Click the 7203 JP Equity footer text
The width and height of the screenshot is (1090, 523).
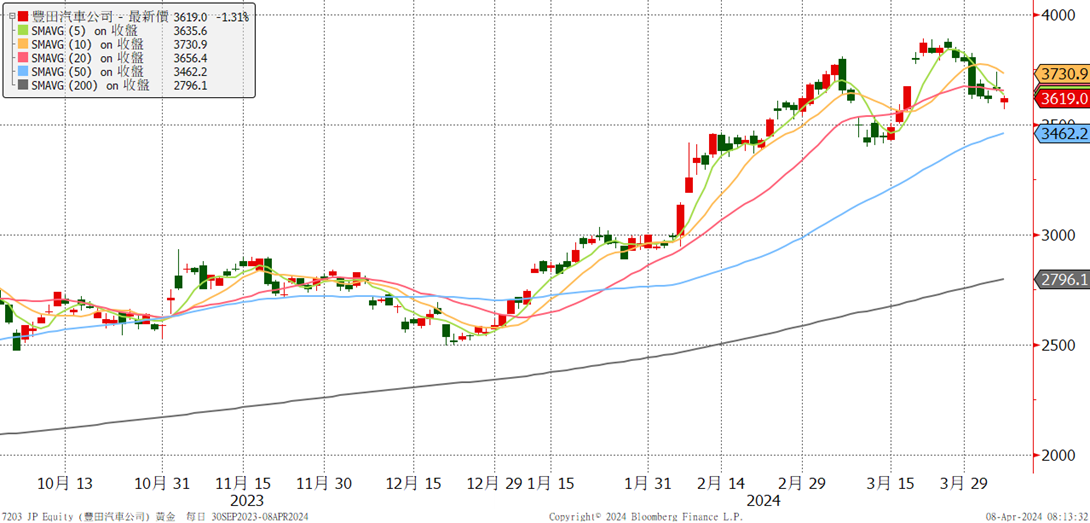coord(38,517)
